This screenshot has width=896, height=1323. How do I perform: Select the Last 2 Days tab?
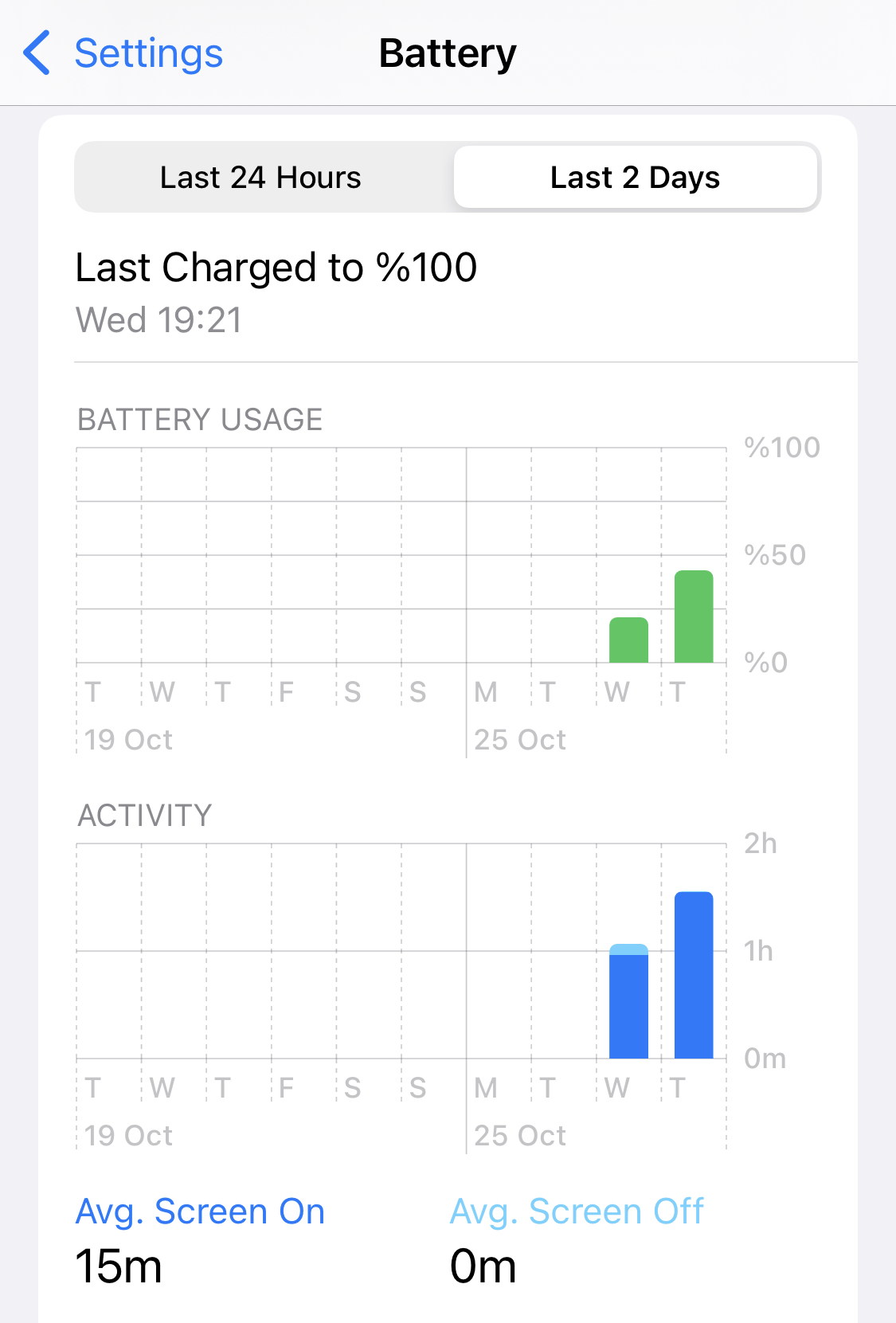pos(635,177)
